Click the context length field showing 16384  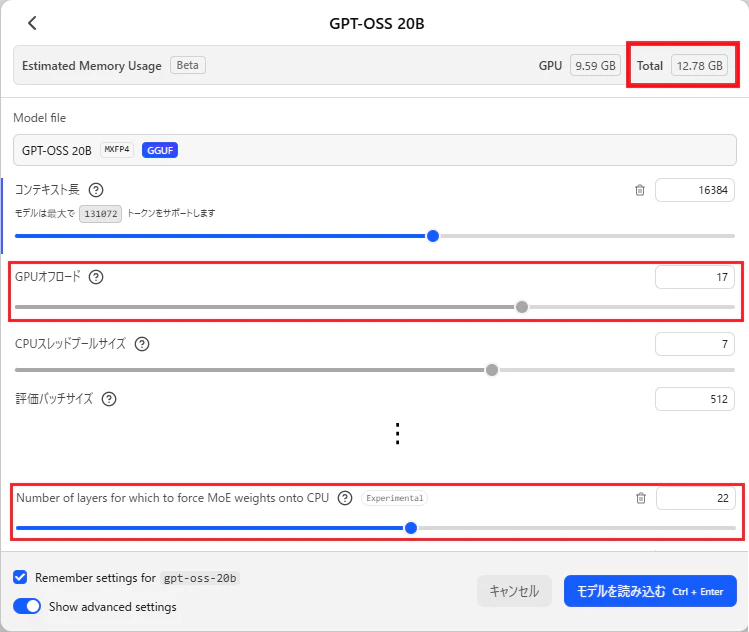coord(695,190)
